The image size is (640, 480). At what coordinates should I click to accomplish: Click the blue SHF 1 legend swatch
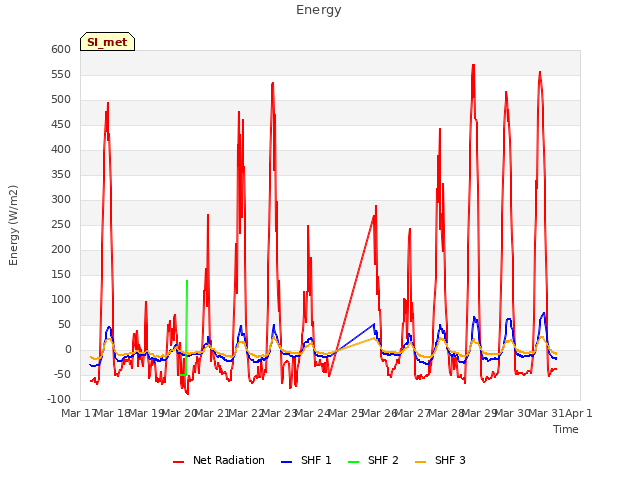pos(287,462)
